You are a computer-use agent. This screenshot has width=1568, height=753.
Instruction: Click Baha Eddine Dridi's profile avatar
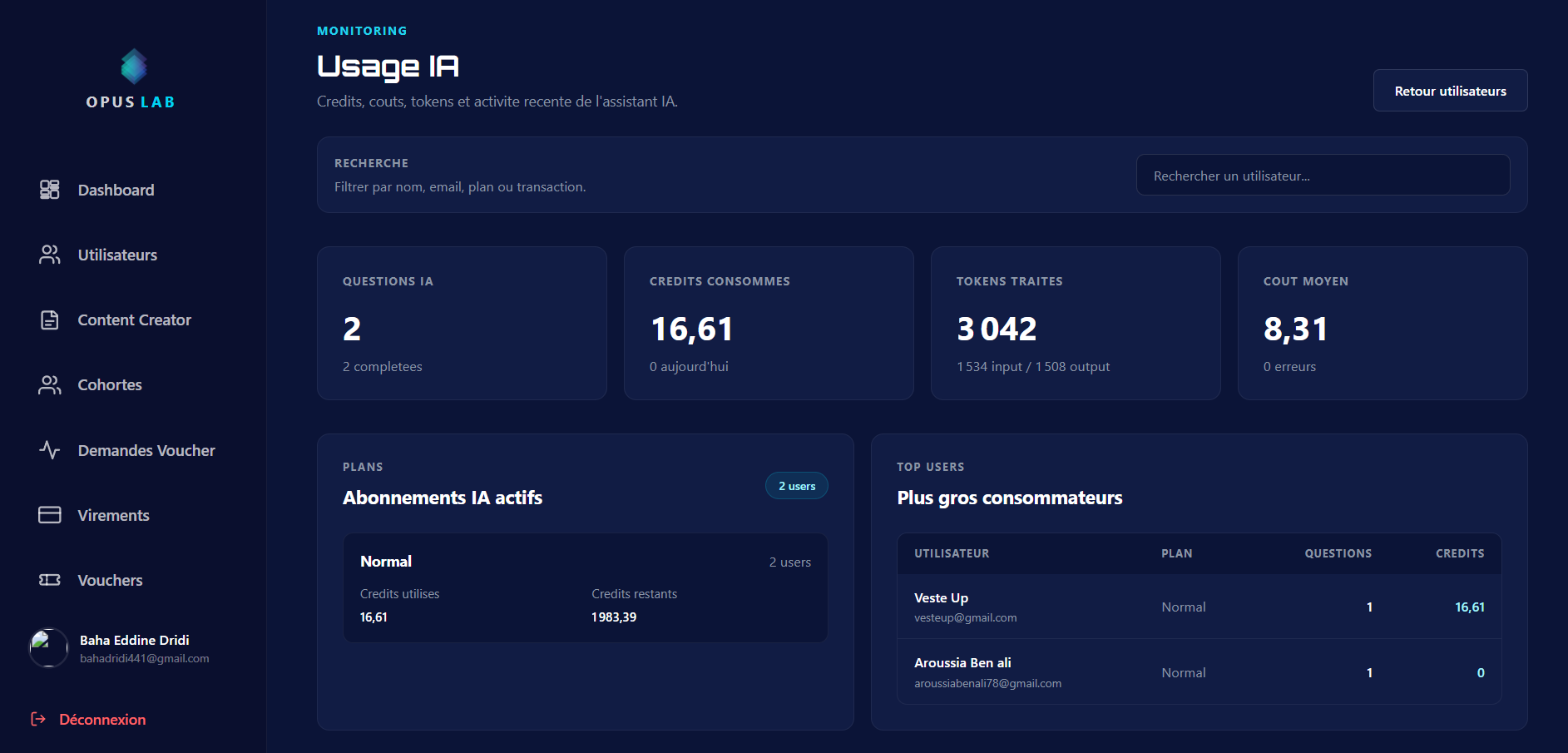pyautogui.click(x=48, y=648)
